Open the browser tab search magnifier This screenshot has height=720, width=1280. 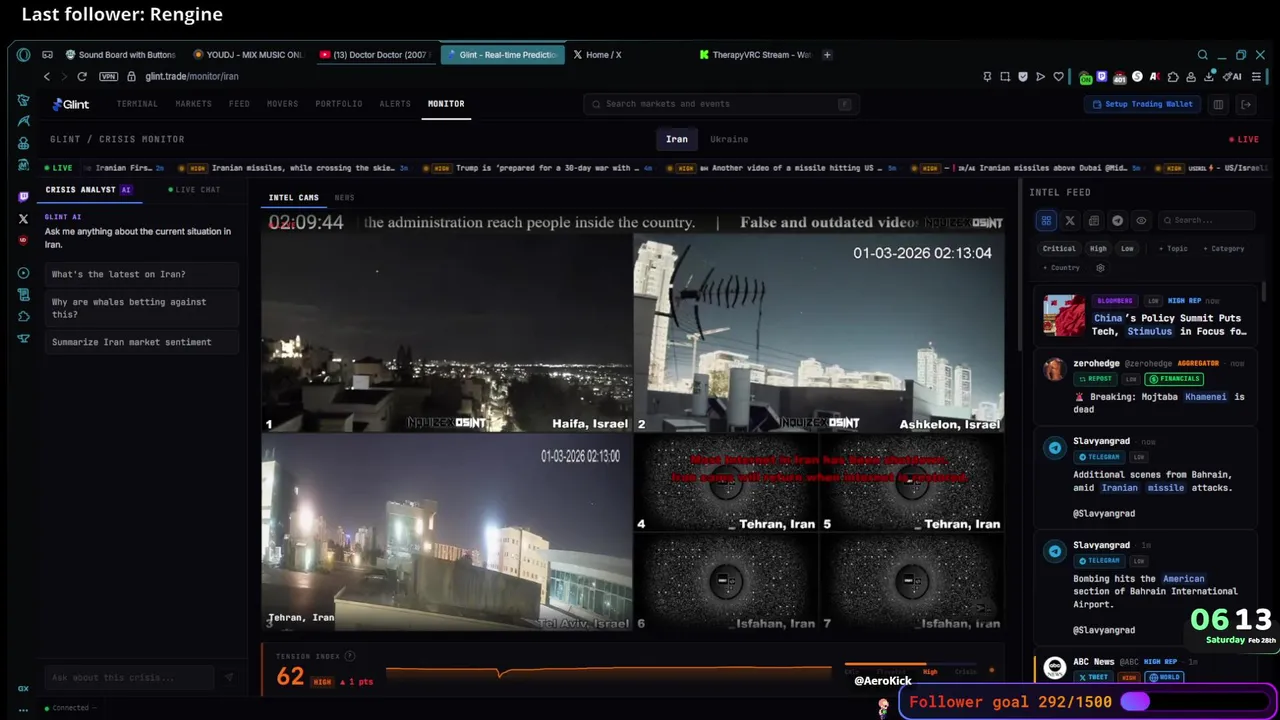tap(1202, 55)
